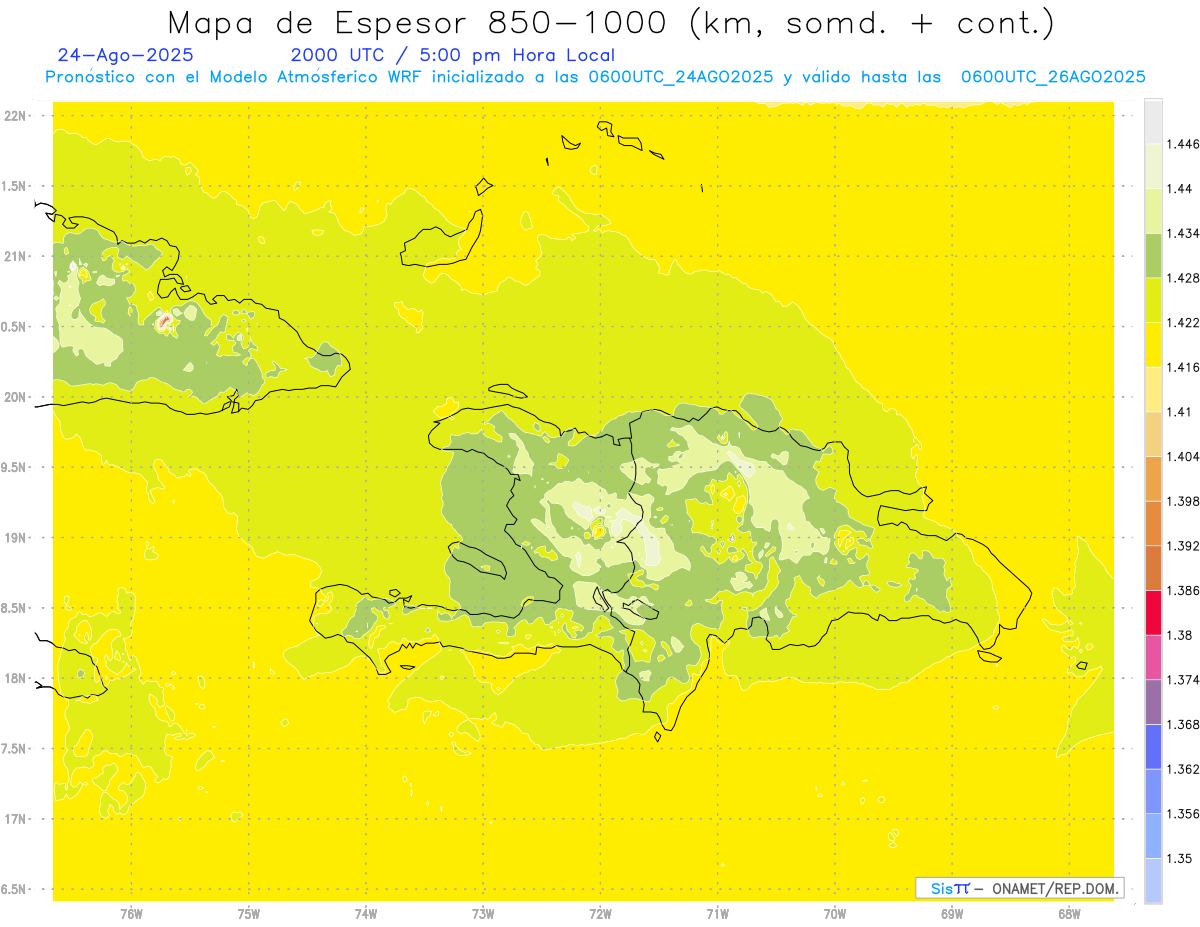1200x927 pixels.
Task: Click the legend value '1.428'
Action: point(1183,278)
